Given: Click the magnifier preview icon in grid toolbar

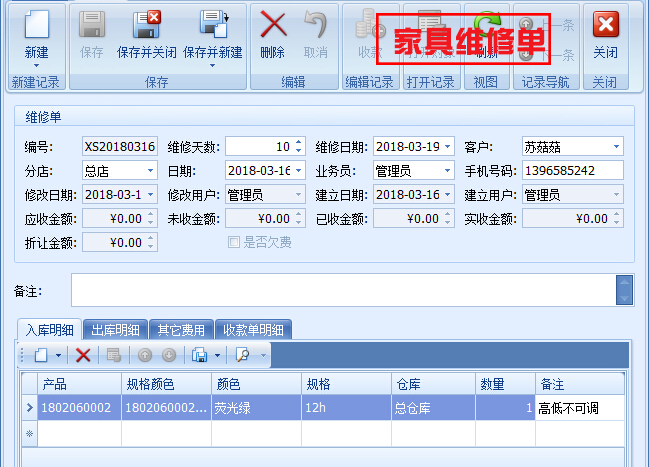Looking at the screenshot, I should pos(242,355).
